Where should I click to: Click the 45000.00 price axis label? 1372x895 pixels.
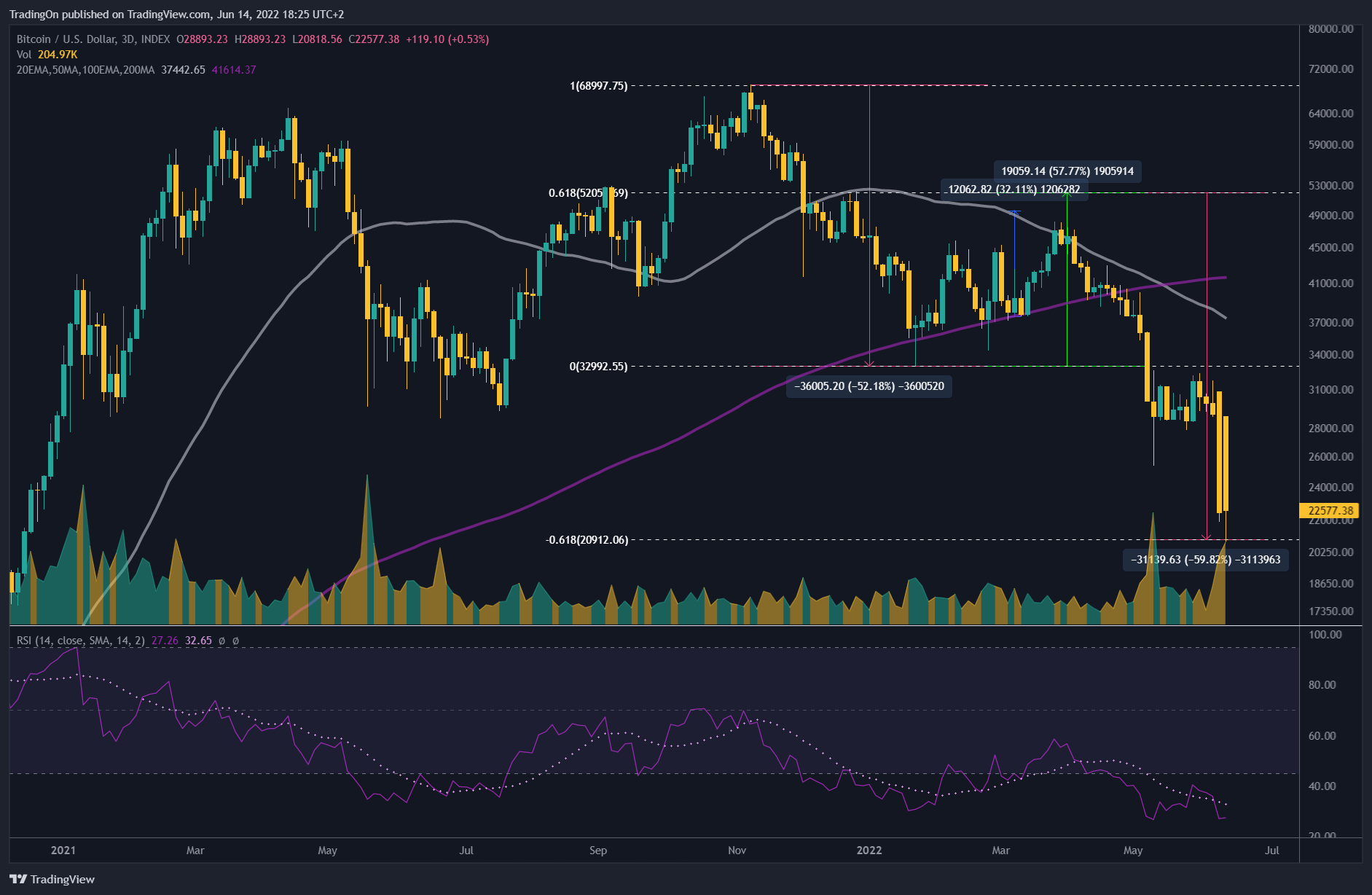coord(1331,248)
